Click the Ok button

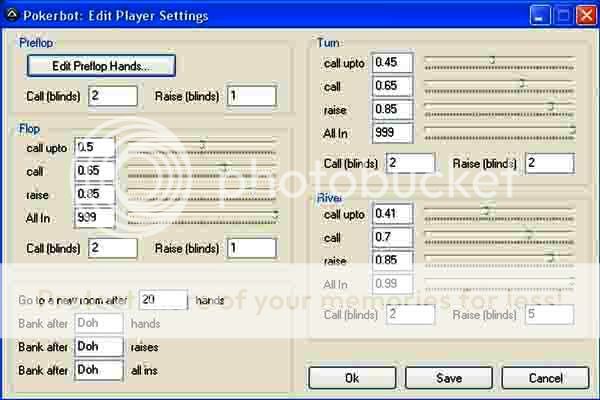click(x=352, y=378)
